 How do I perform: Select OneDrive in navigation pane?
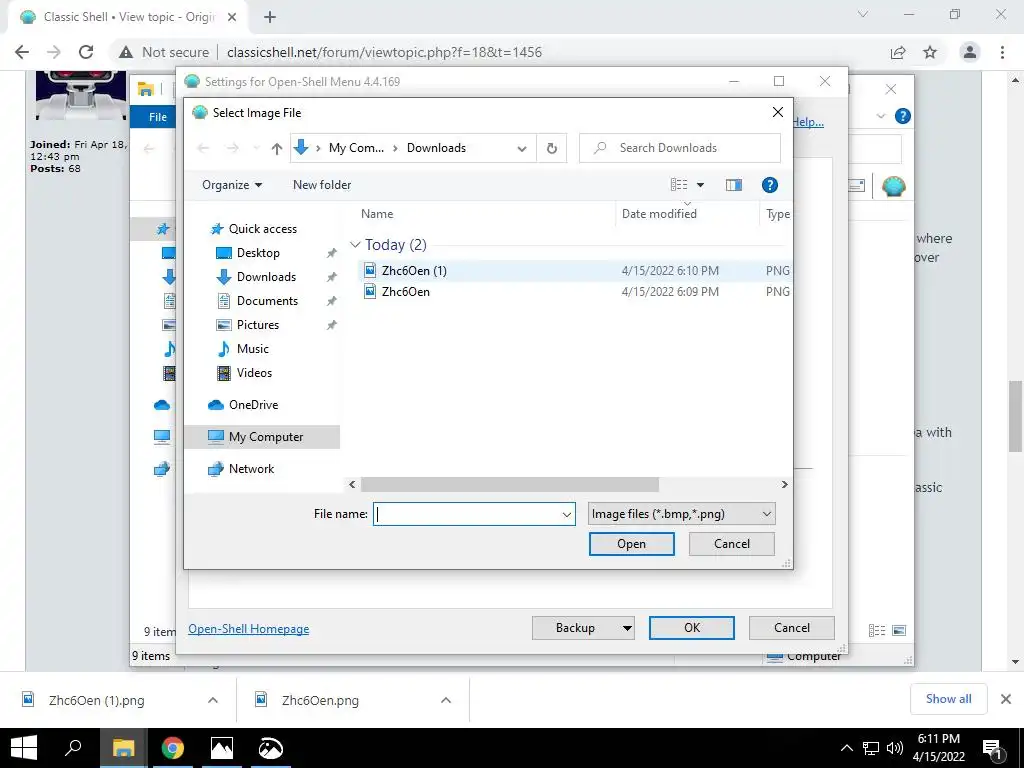click(253, 405)
